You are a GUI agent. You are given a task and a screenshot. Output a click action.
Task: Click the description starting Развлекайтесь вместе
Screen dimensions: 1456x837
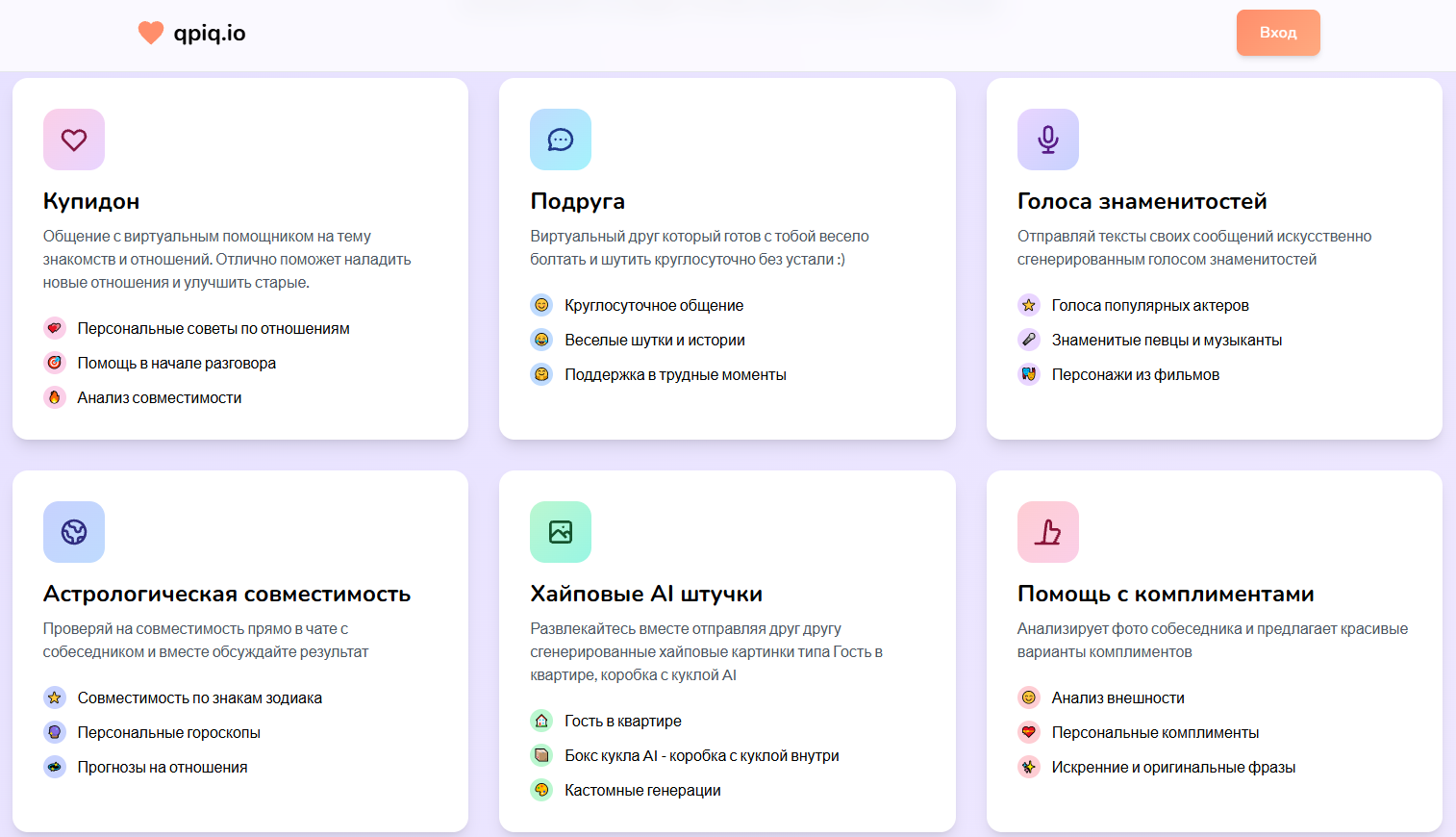[x=707, y=651]
